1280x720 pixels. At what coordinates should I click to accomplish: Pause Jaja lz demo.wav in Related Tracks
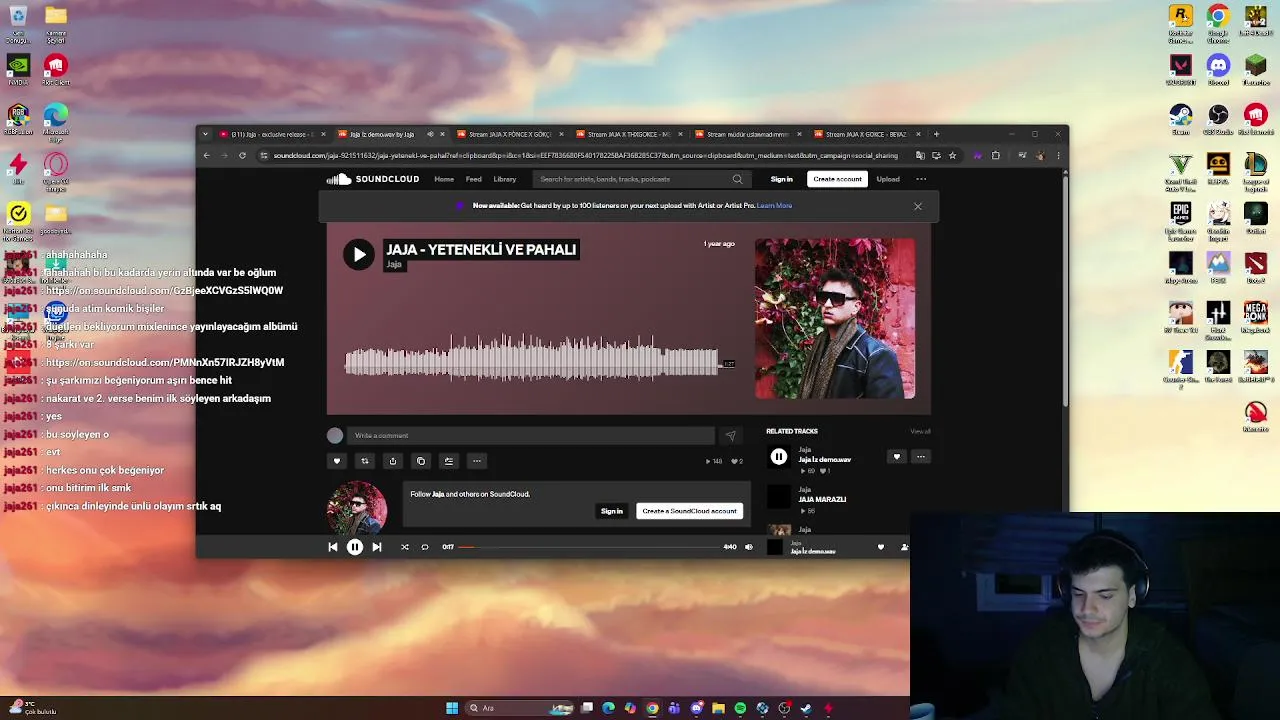coord(779,457)
